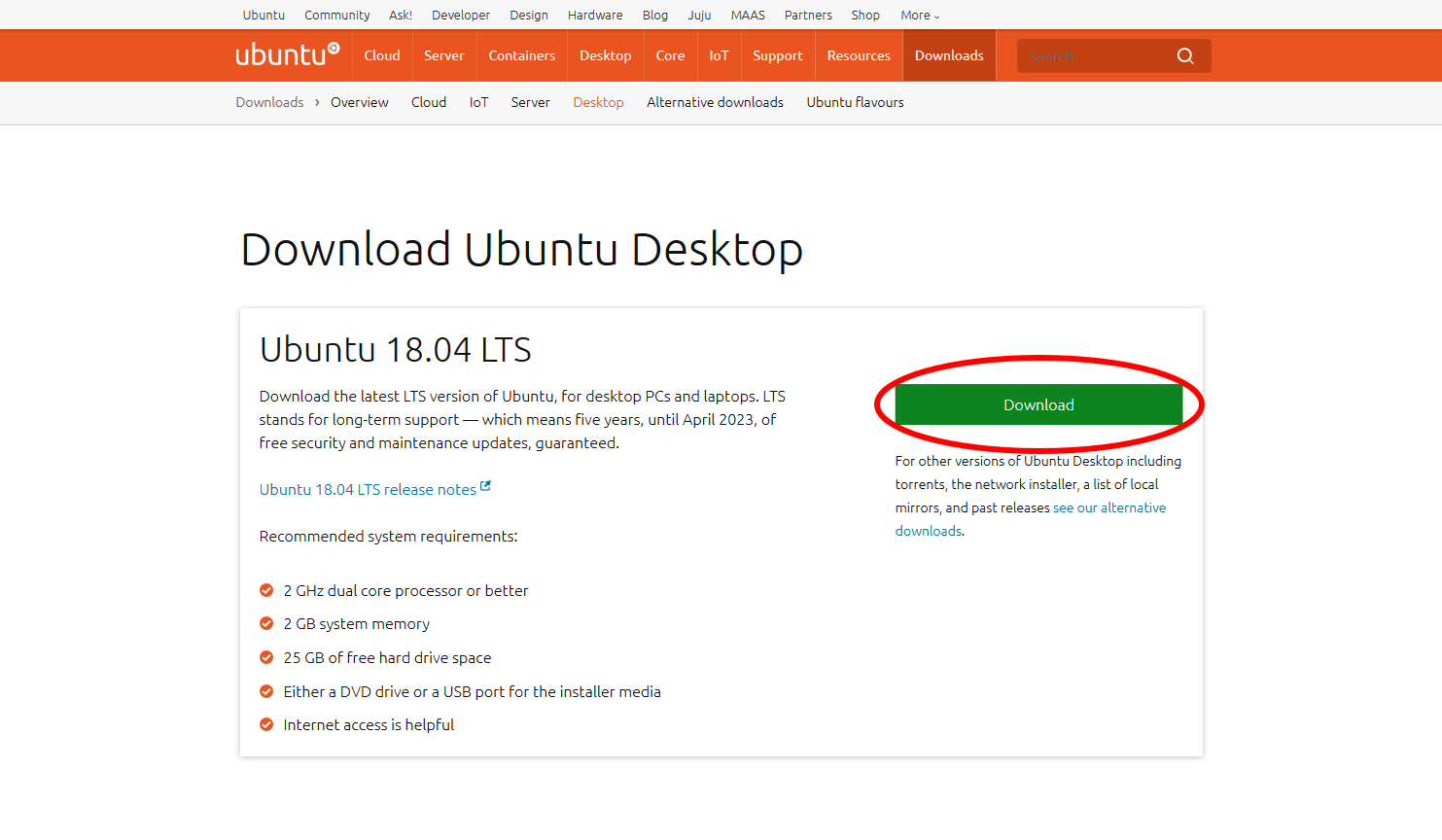Click the DVD drive or USB port requirement
Image resolution: width=1442 pixels, height=840 pixels.
(x=472, y=691)
